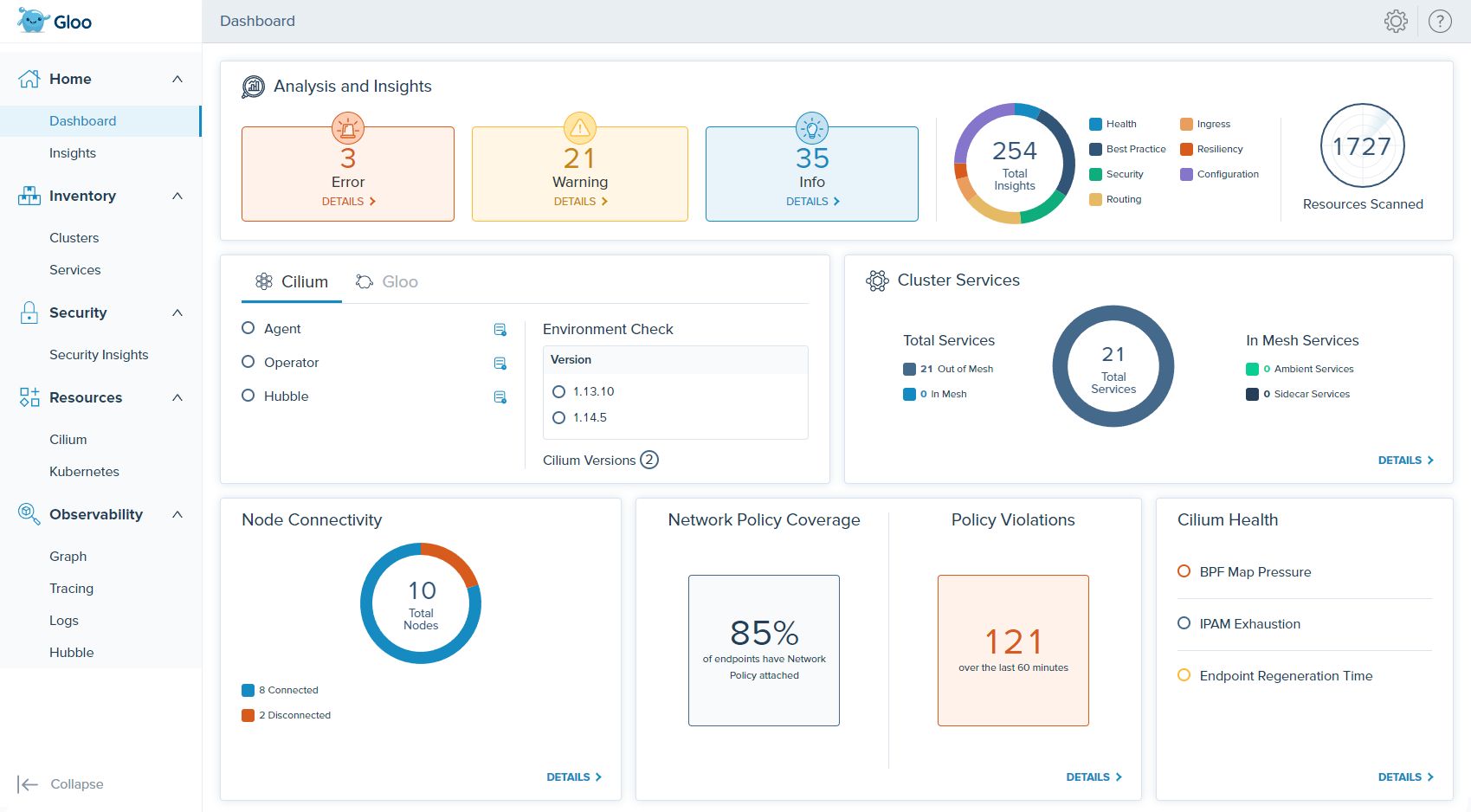Click the Cilium Versions count badge

tap(649, 460)
